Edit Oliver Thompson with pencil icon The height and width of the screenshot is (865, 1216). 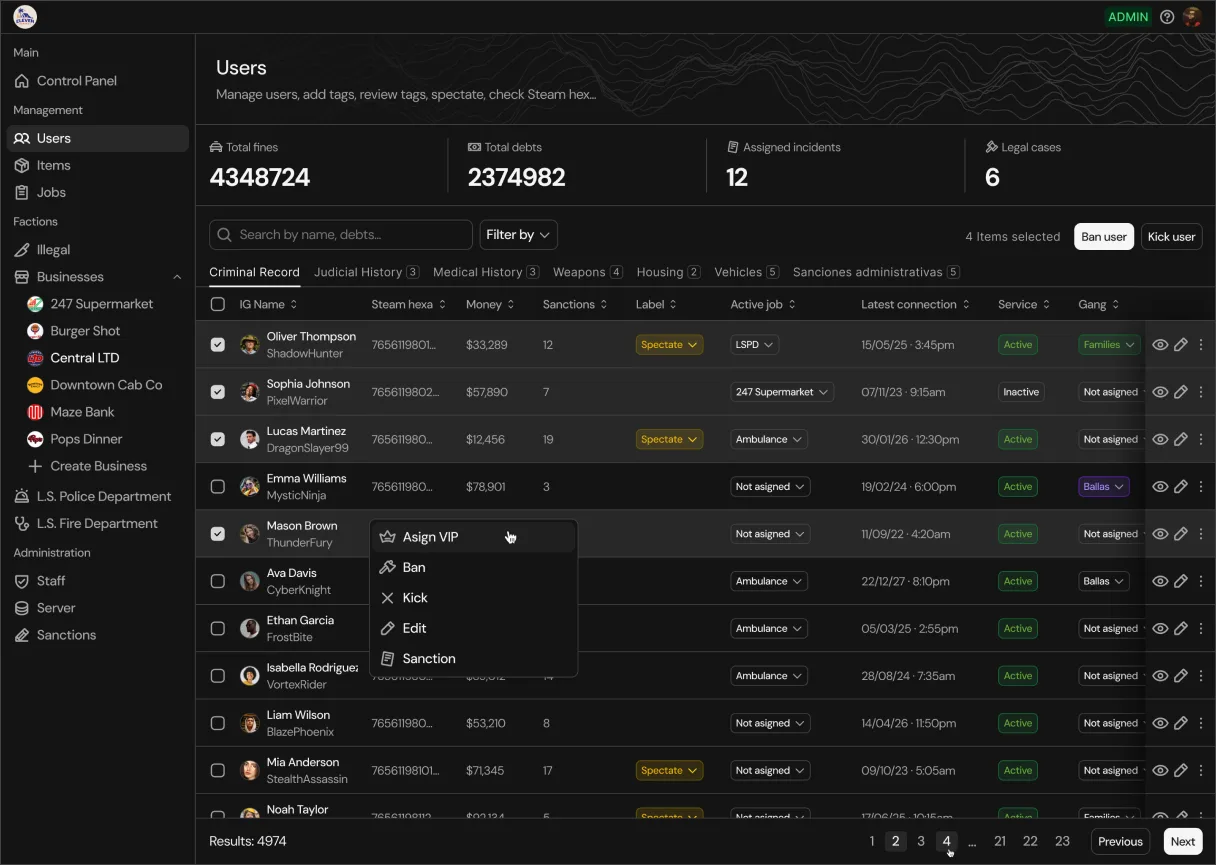1181,345
